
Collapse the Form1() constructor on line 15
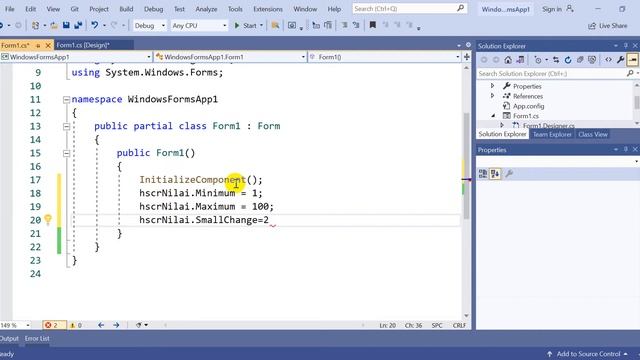tap(66, 153)
